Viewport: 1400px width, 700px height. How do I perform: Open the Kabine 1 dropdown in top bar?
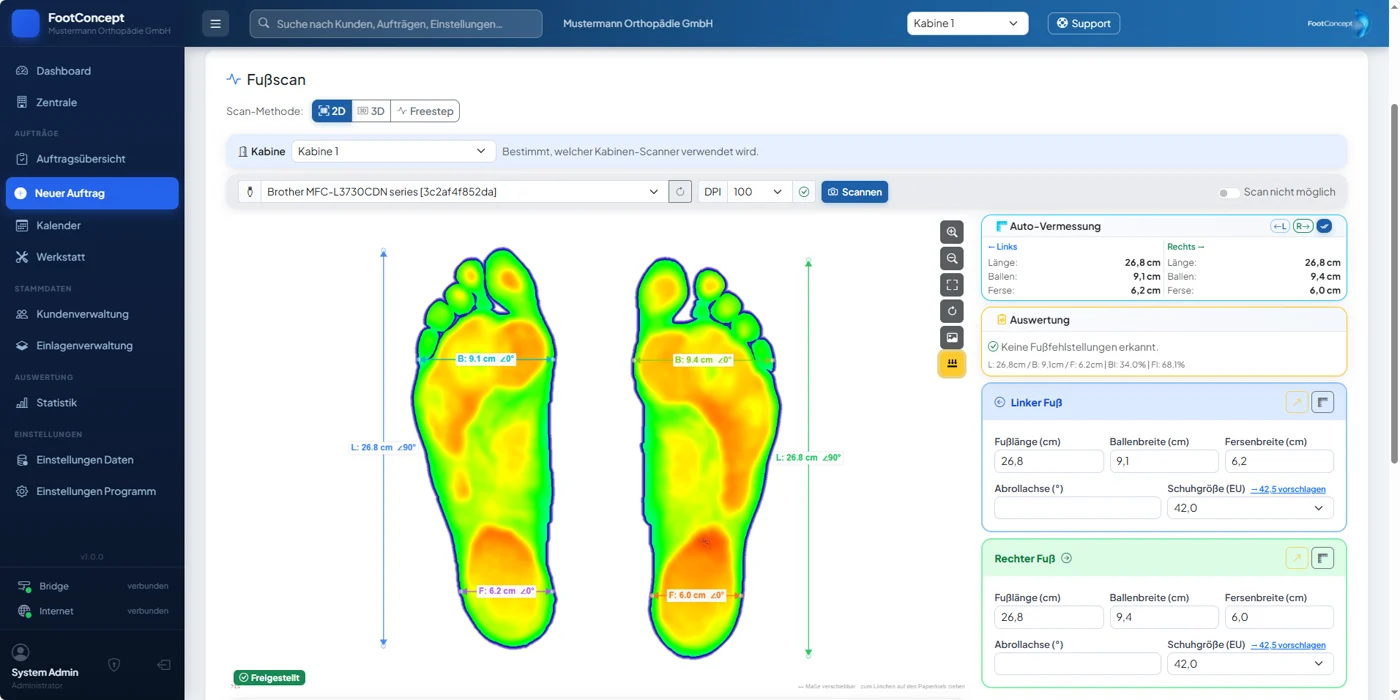(967, 23)
